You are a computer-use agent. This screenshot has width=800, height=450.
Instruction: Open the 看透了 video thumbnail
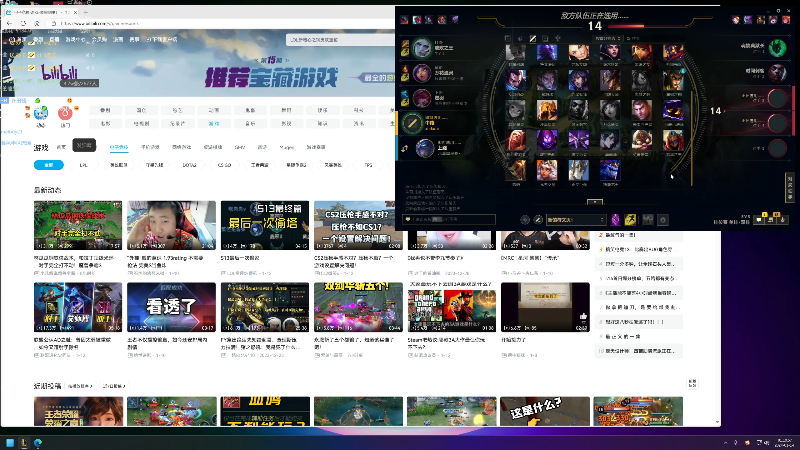171,307
